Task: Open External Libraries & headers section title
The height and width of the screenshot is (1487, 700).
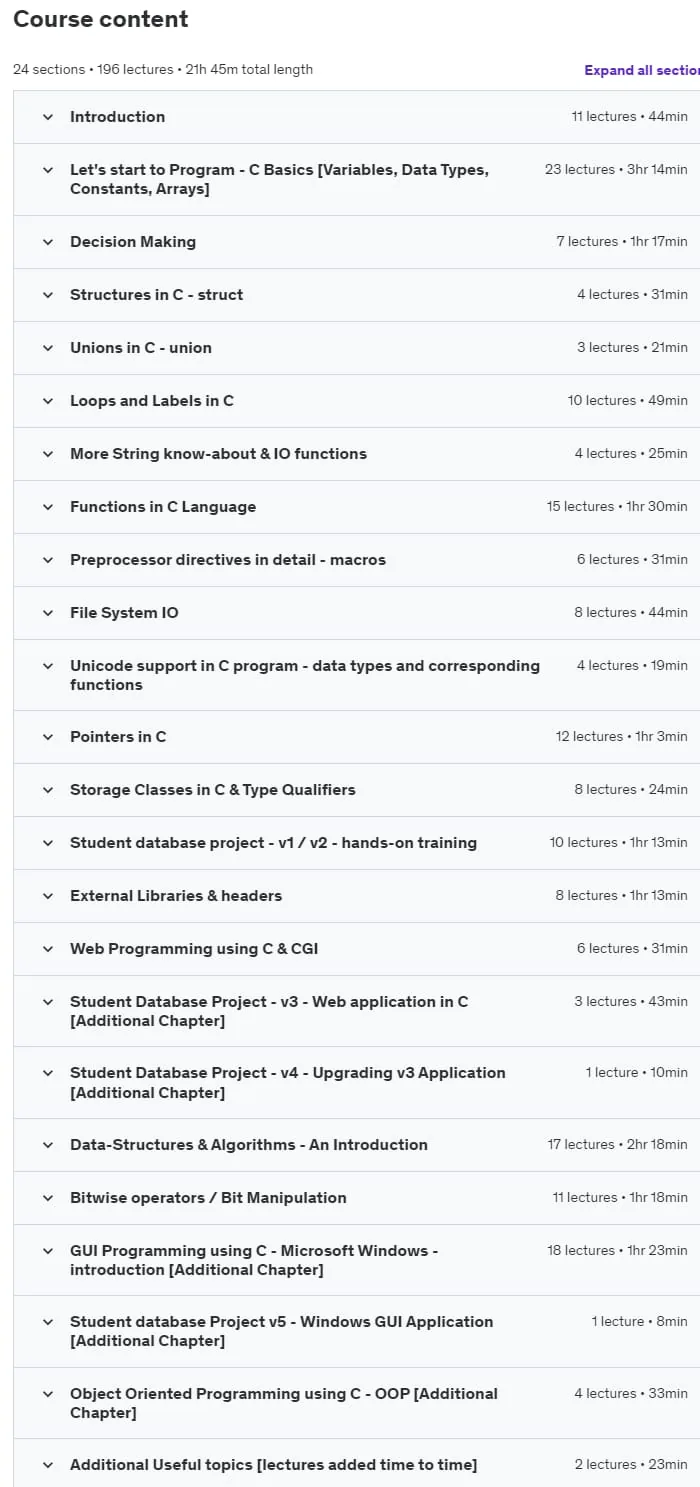Action: pyautogui.click(x=176, y=896)
